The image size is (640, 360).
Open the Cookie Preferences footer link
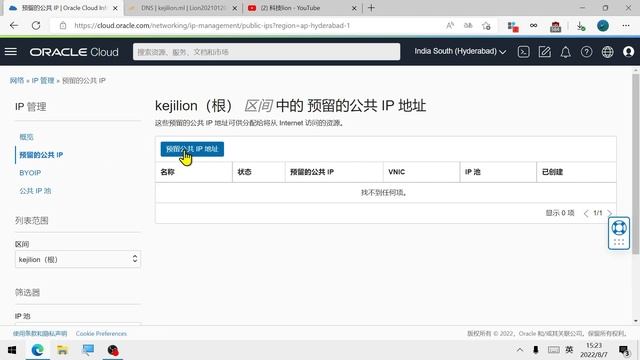pos(101,333)
